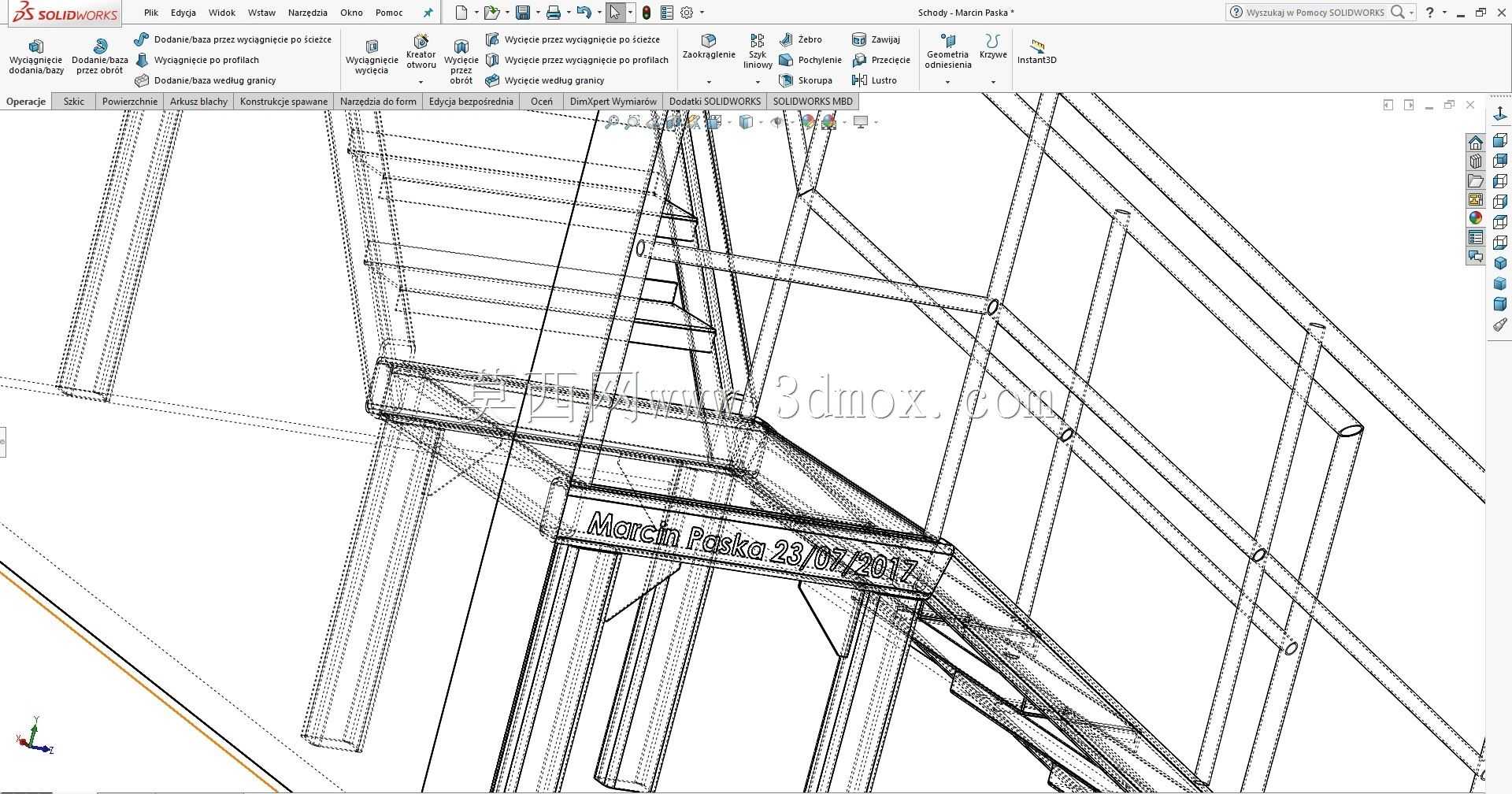Open Edycja menu
The height and width of the screenshot is (794, 1512).
(x=183, y=13)
